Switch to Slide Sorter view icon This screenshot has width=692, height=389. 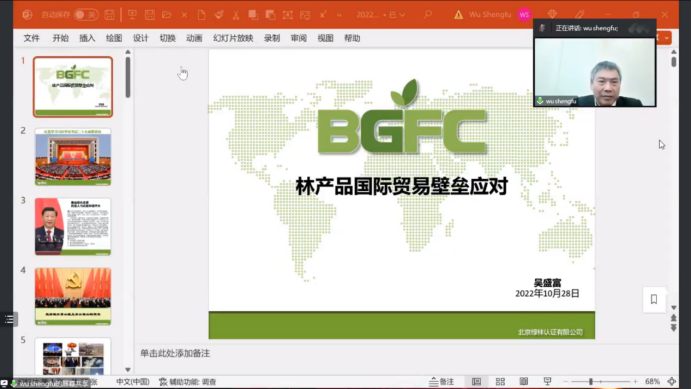(x=500, y=381)
